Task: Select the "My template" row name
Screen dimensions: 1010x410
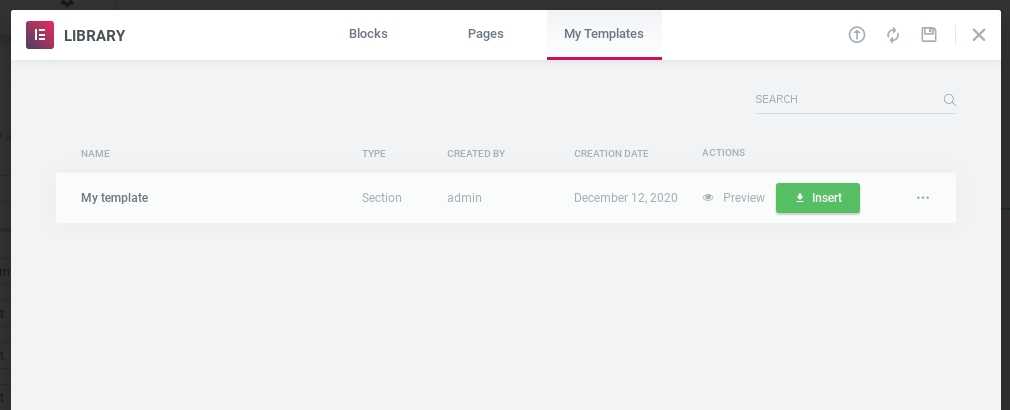Action: (x=114, y=198)
